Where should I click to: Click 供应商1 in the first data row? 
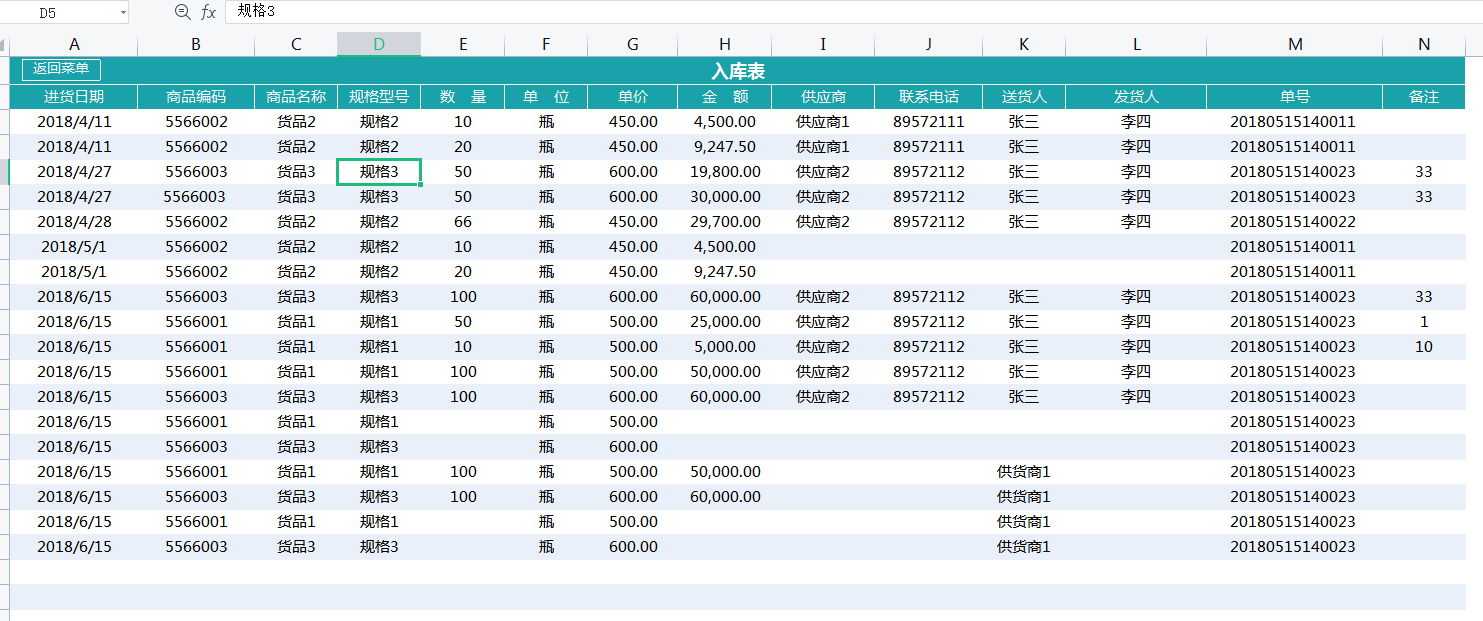click(823, 122)
